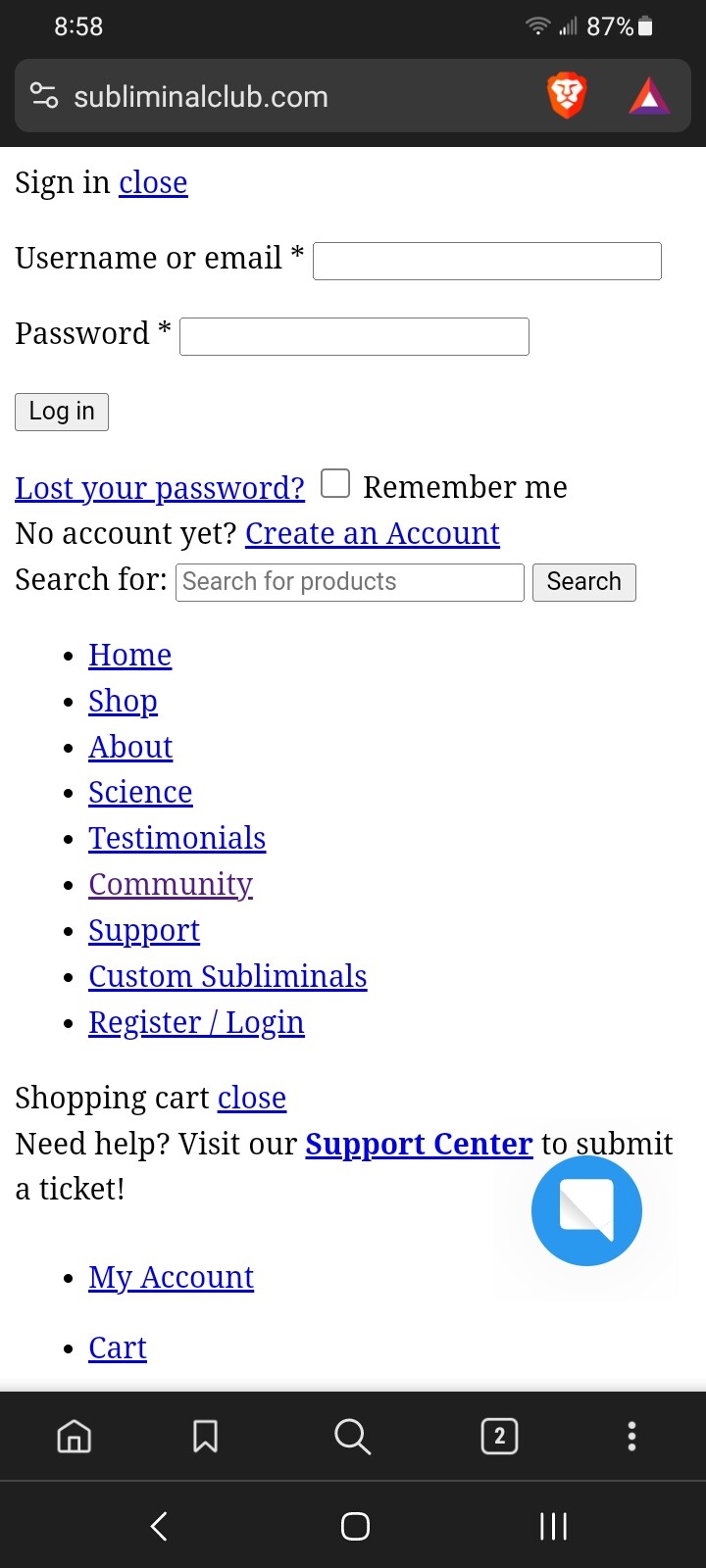Click the Search button for products
This screenshot has width=706, height=1568.
coord(584,582)
